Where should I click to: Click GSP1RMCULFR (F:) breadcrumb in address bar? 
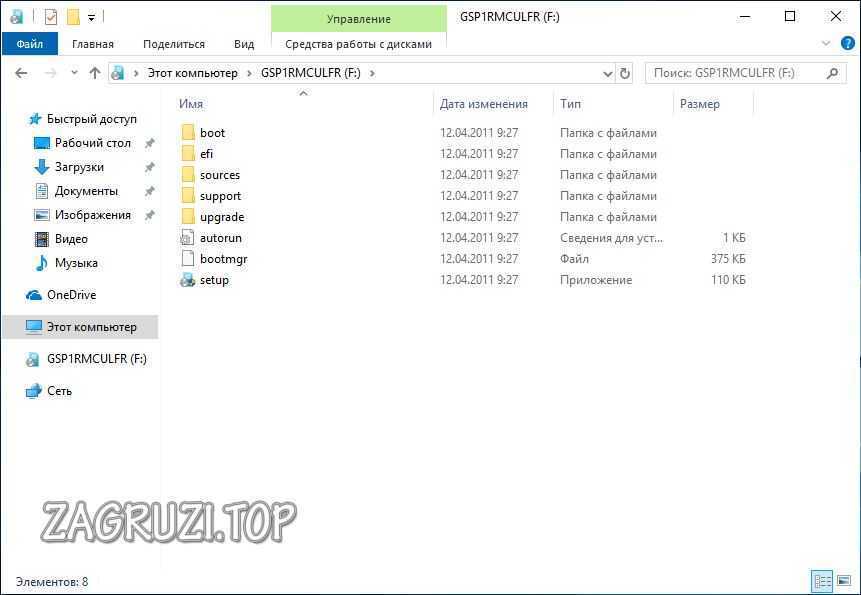pyautogui.click(x=311, y=73)
